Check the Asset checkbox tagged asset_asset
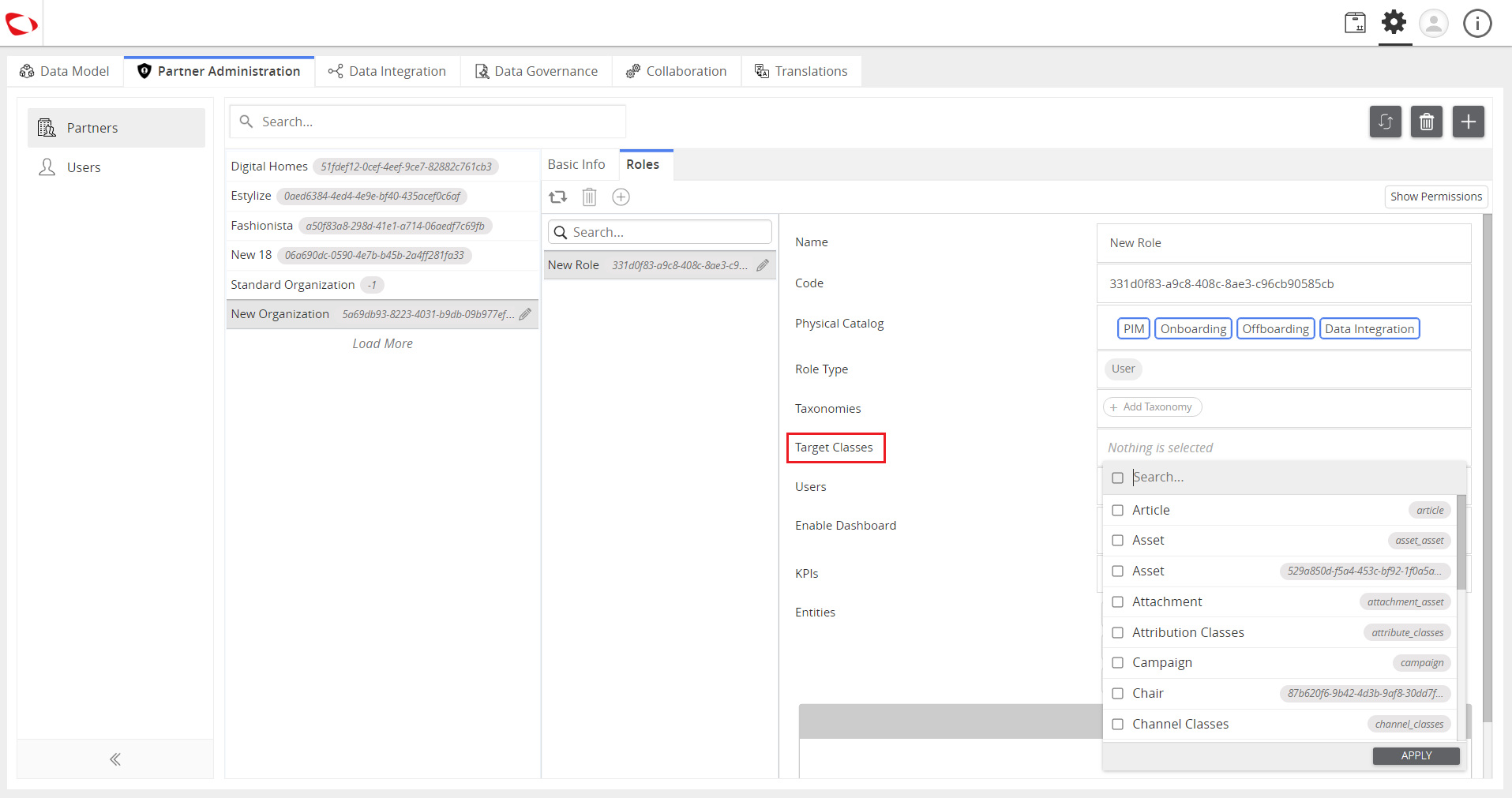1512x798 pixels. click(x=1117, y=541)
